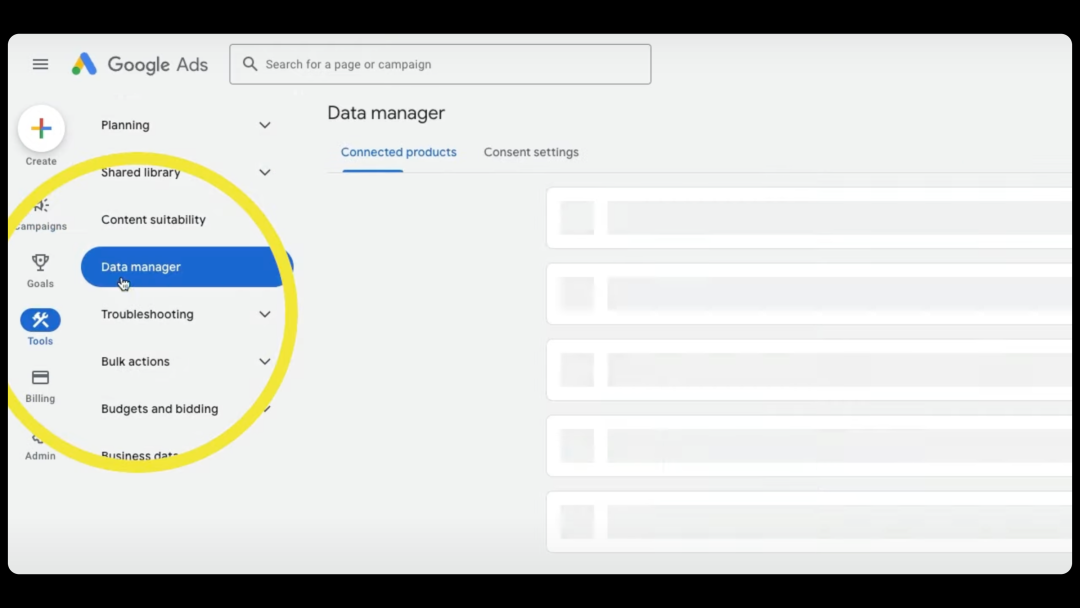This screenshot has height=608, width=1080.
Task: Open the Troubleshooting section
Action: pyautogui.click(x=147, y=314)
